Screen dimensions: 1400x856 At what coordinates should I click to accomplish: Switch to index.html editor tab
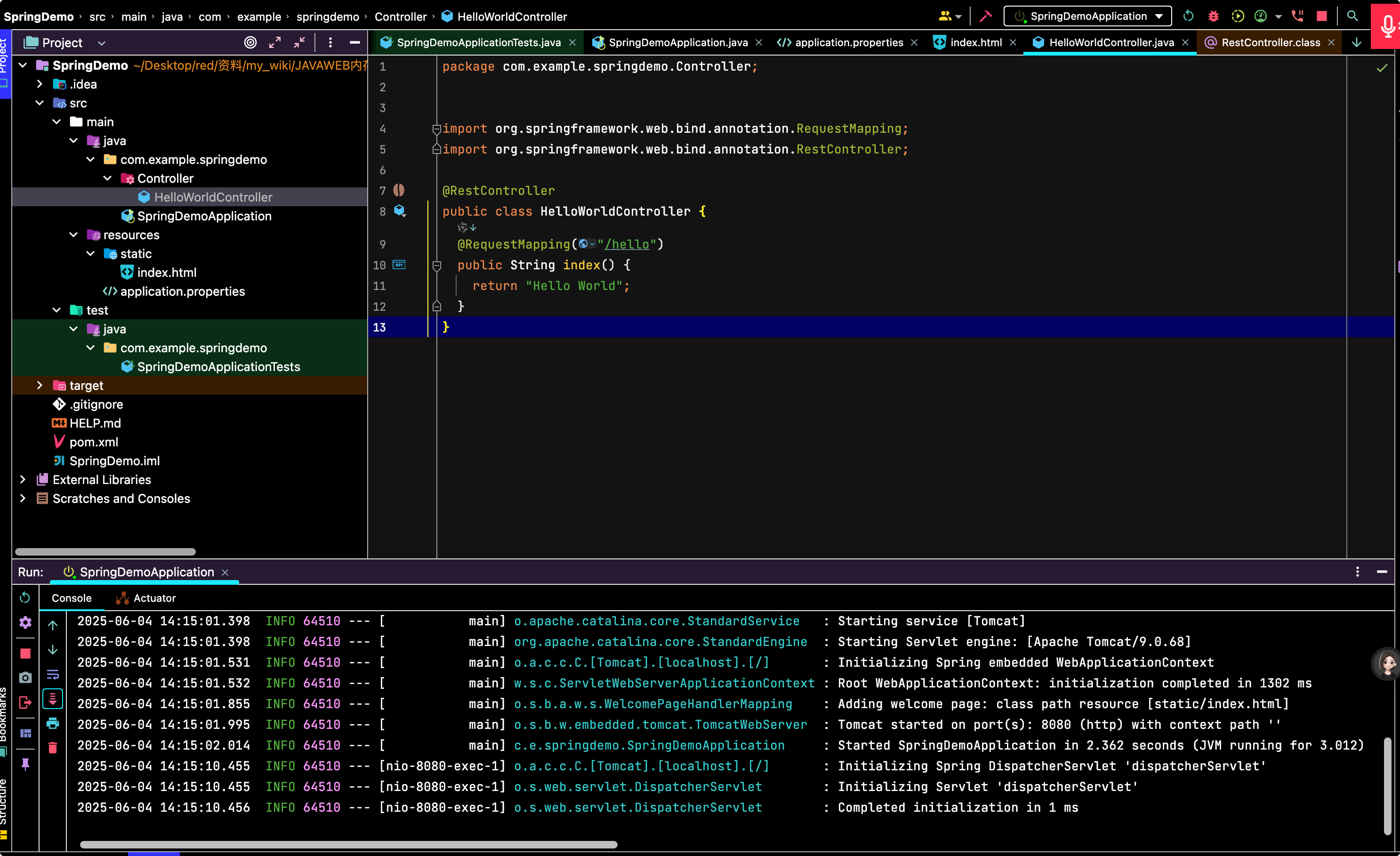(x=975, y=43)
